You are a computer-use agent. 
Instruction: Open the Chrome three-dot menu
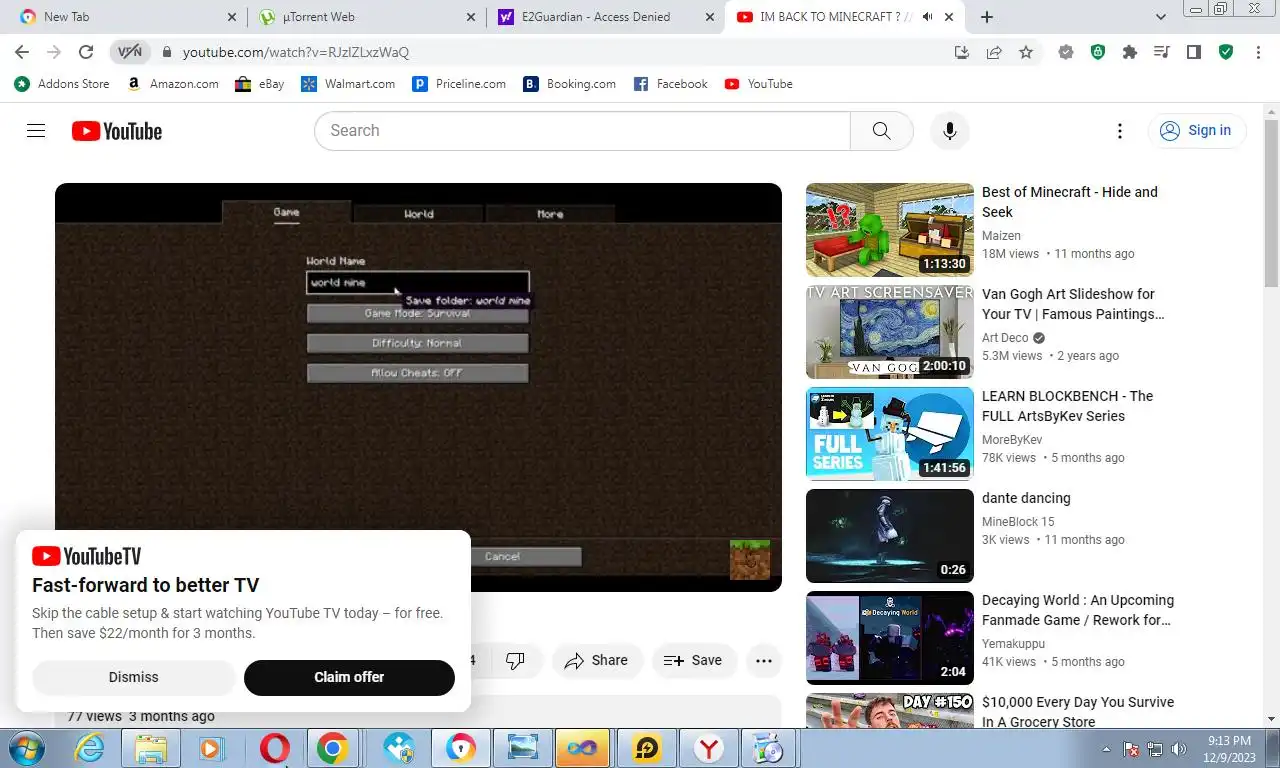pyautogui.click(x=1258, y=52)
